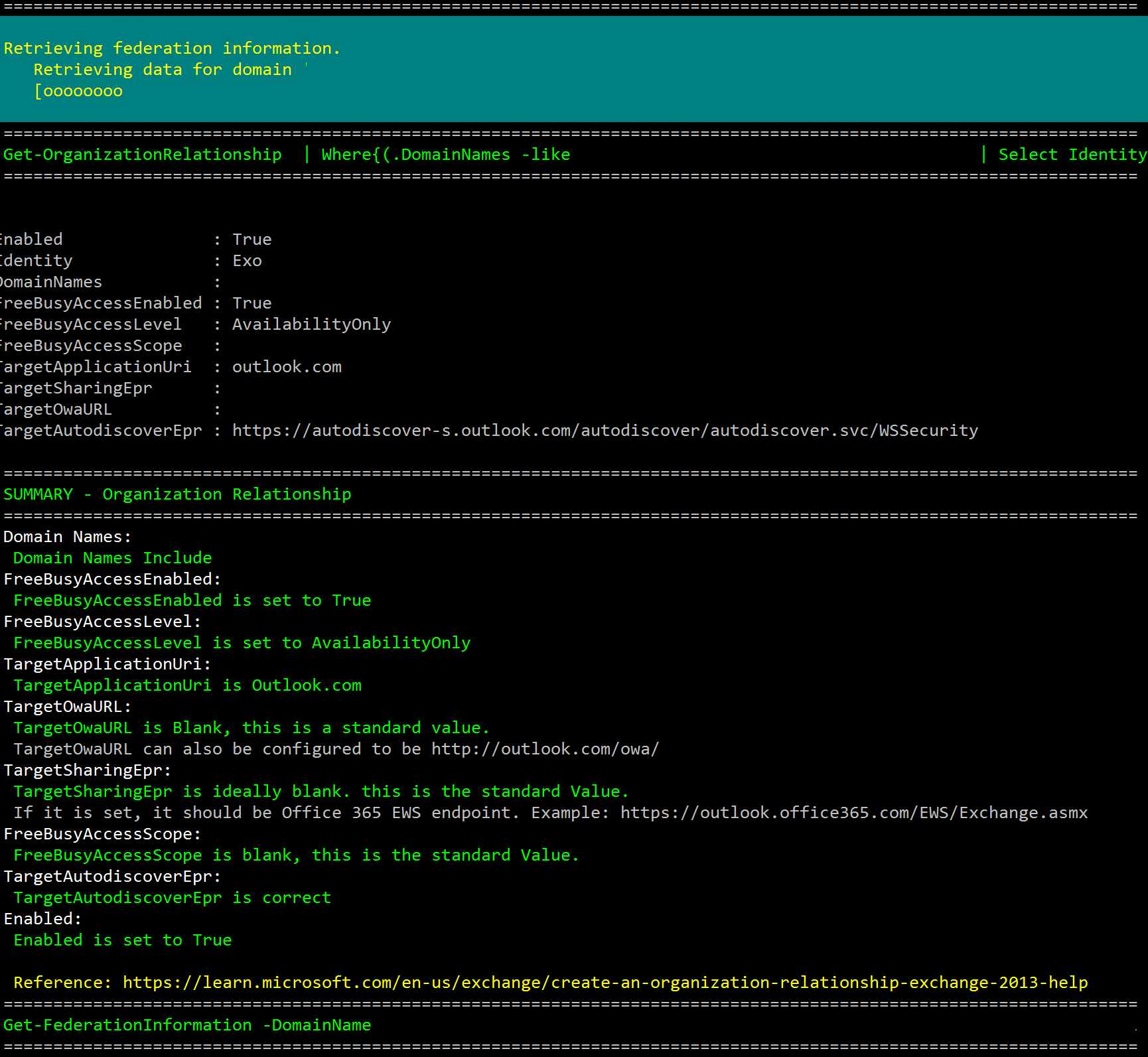
Task: Click the 'Get-FederationInformation -DomainName' command
Action: [x=187, y=1025]
